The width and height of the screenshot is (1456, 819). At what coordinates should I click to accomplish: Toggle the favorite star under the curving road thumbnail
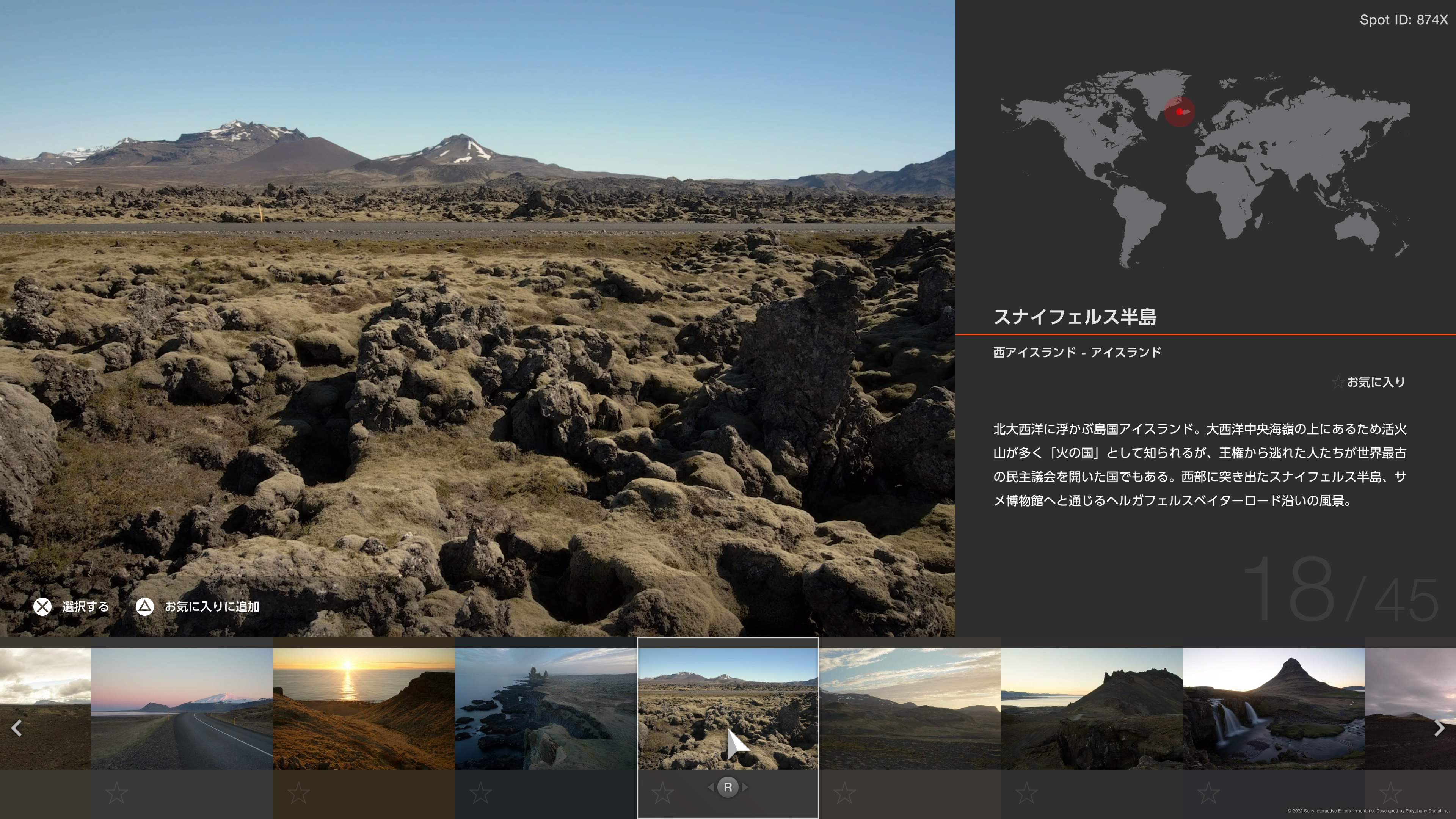116,793
